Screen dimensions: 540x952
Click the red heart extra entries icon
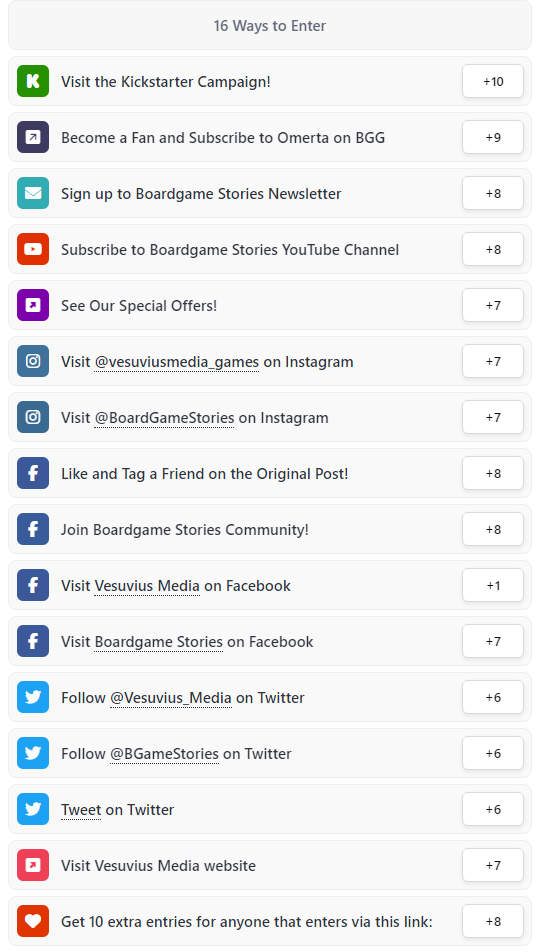(33, 922)
